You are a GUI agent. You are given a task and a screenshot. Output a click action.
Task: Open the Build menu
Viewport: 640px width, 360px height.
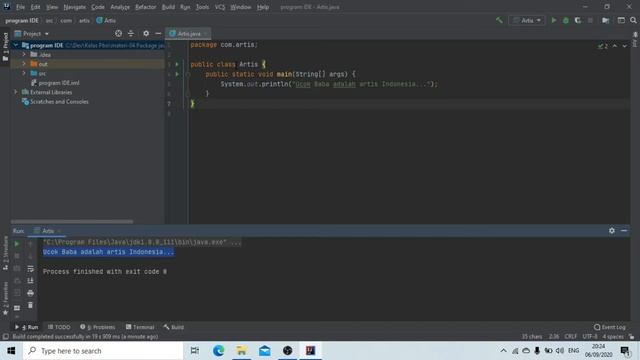(x=168, y=7)
